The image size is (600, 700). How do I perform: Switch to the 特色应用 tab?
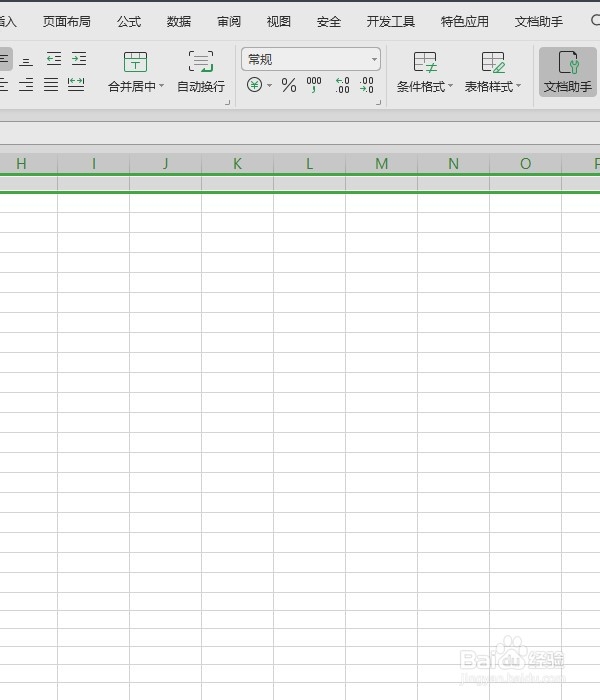pyautogui.click(x=465, y=21)
